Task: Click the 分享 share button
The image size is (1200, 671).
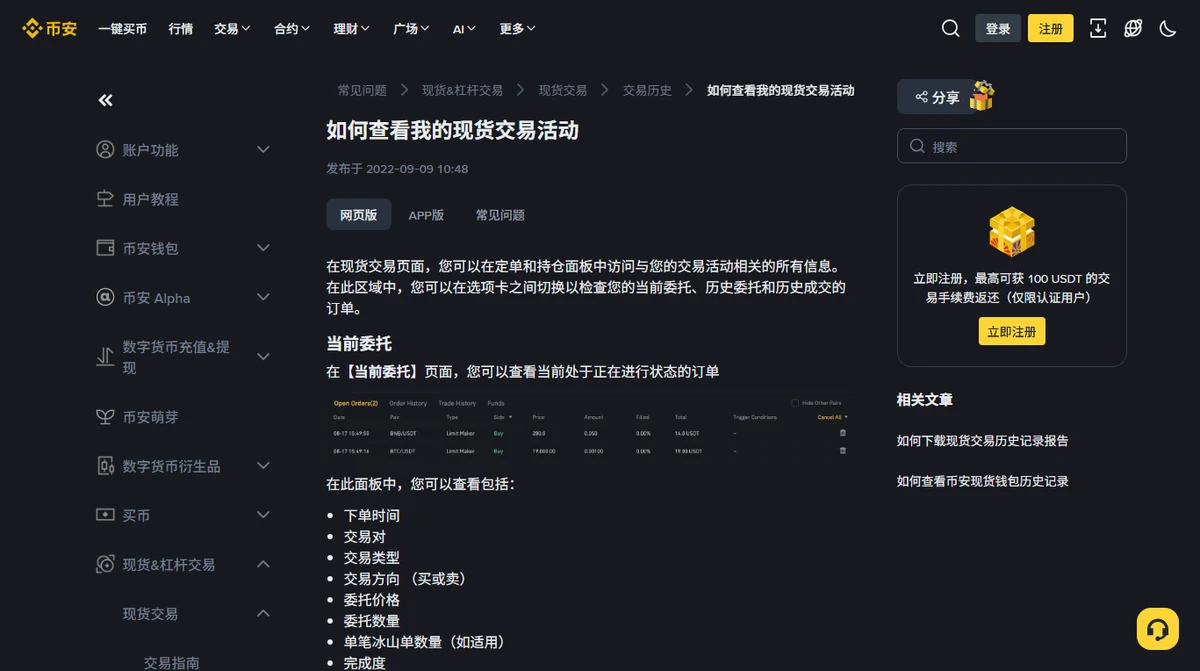Action: click(x=937, y=97)
